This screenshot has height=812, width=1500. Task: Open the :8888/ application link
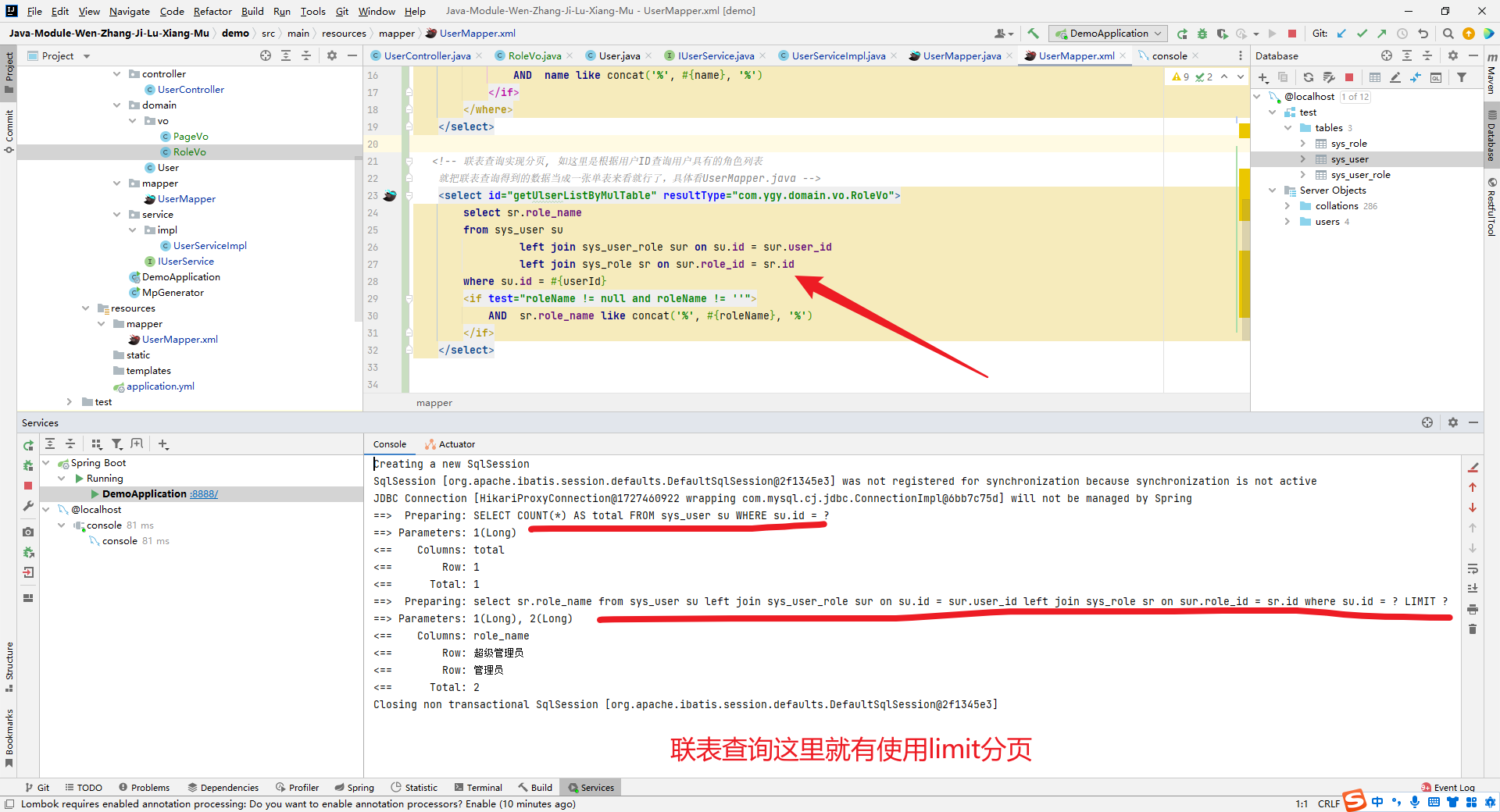click(204, 494)
